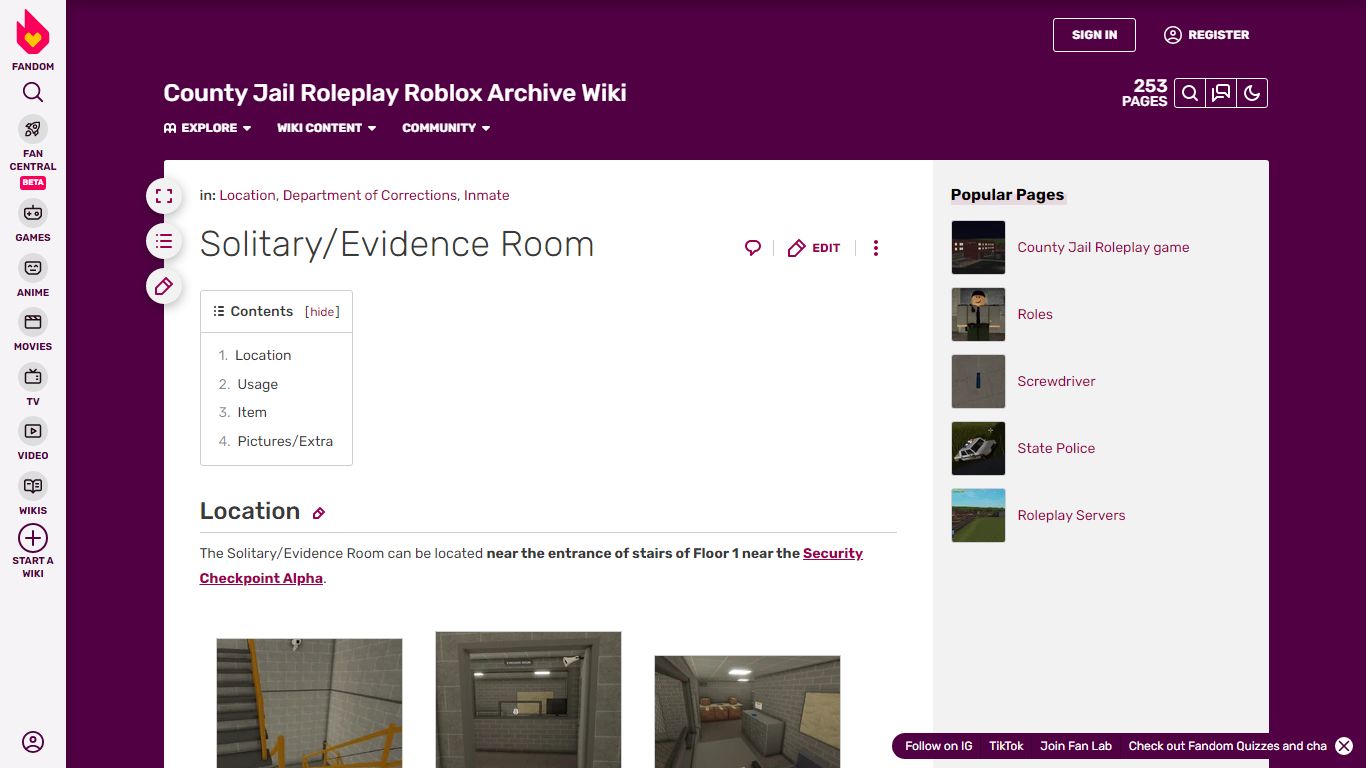
Task: Click the page Edit button
Action: pos(814,248)
